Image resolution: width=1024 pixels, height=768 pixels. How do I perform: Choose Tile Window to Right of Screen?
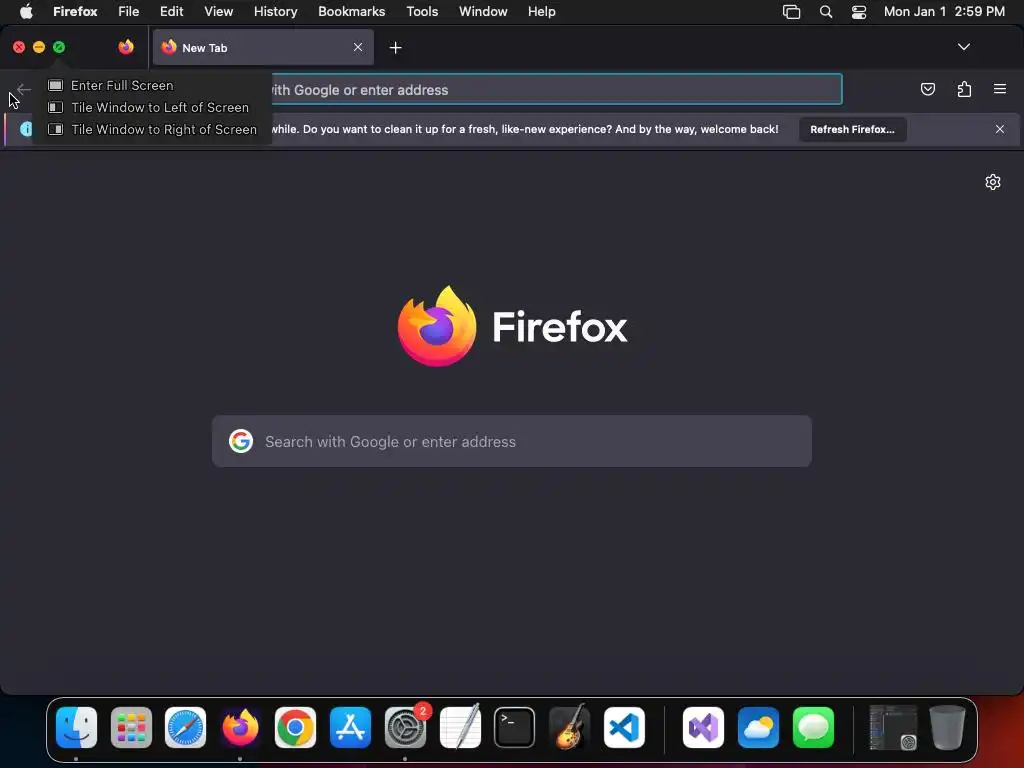(x=152, y=130)
